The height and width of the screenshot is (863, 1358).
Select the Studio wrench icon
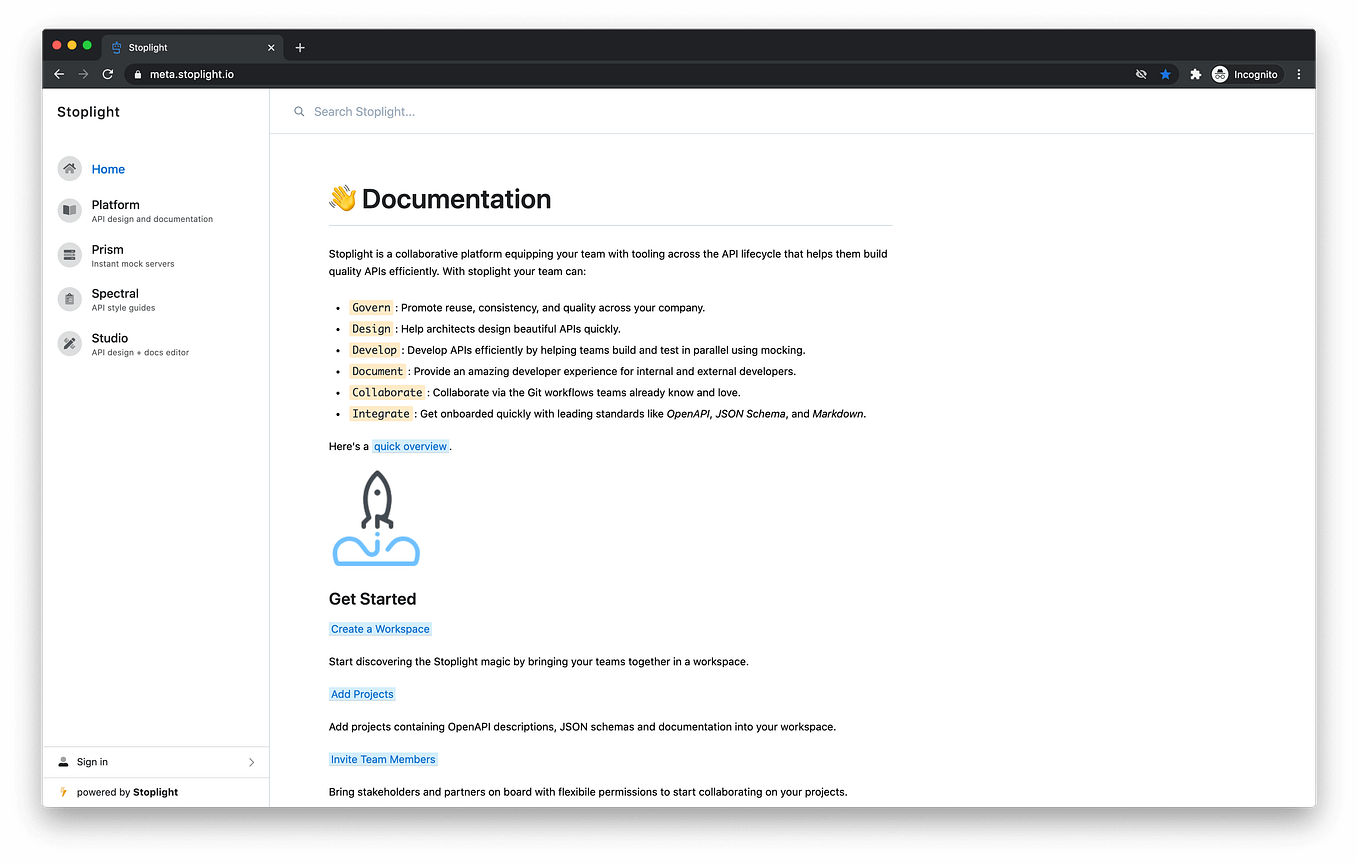pos(69,343)
